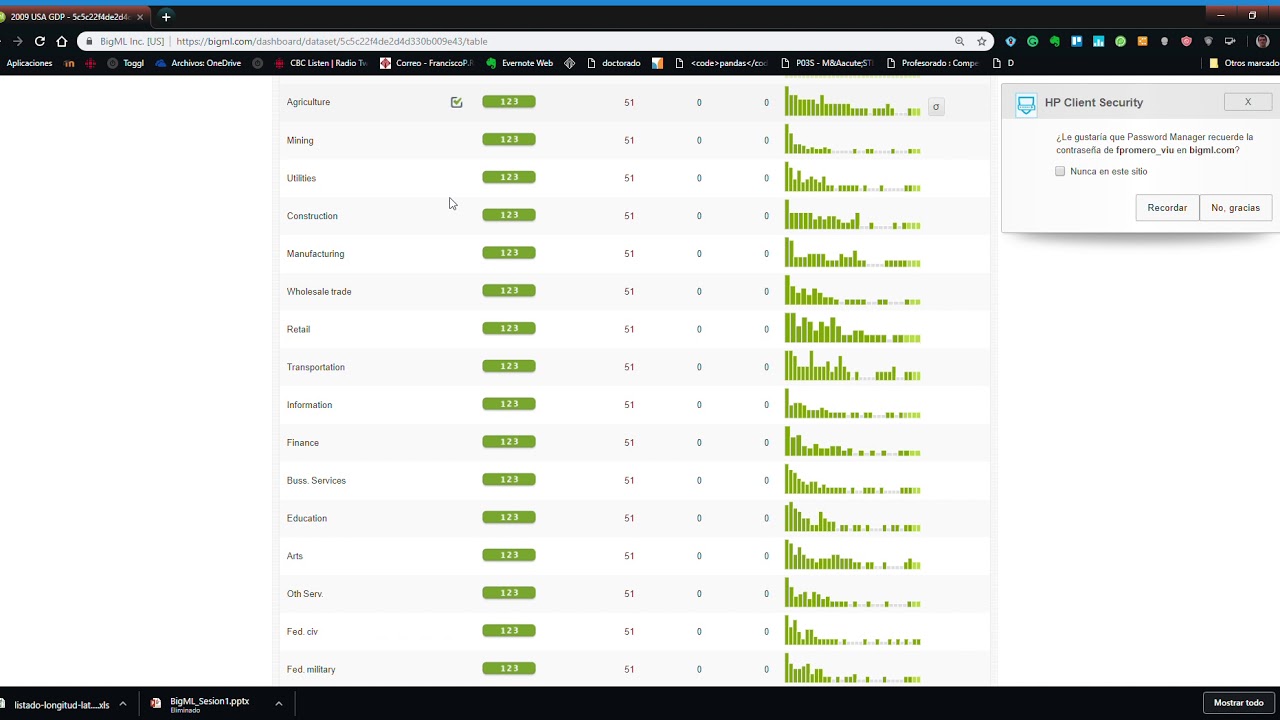Click the Information field name
Viewport: 1280px width, 720px height.
click(x=309, y=405)
